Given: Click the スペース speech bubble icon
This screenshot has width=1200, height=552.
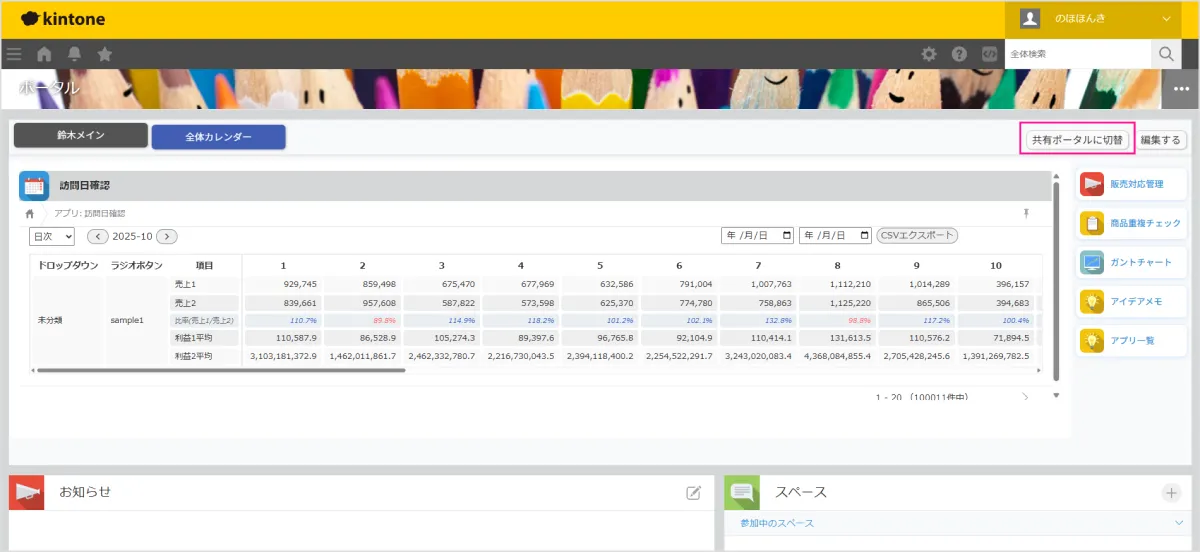Looking at the screenshot, I should pos(742,492).
